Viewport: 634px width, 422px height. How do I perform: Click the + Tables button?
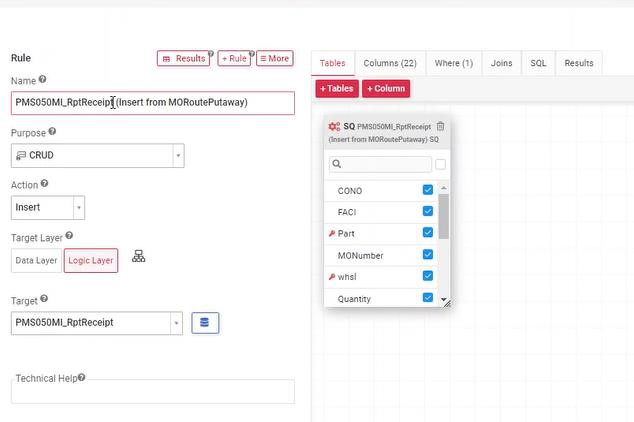pyautogui.click(x=337, y=89)
